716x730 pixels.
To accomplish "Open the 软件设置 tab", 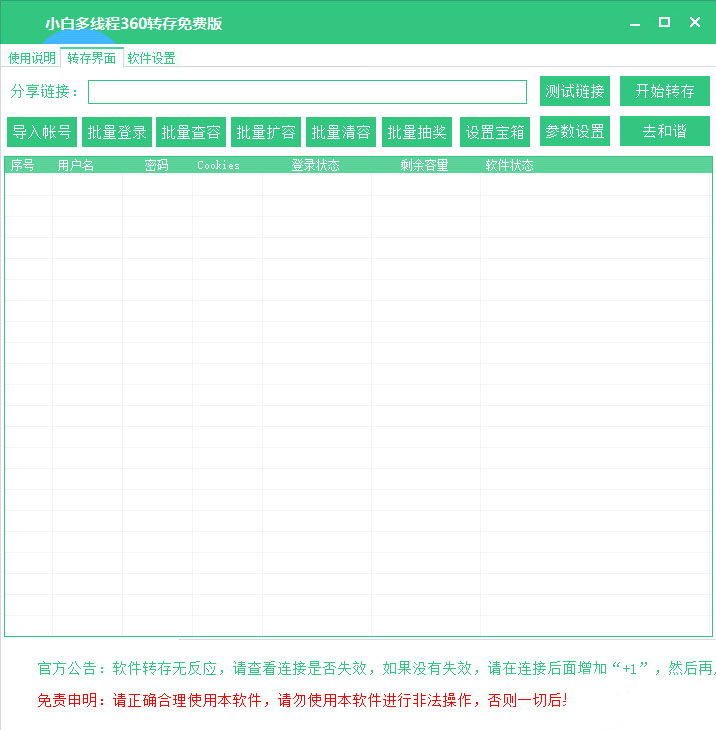I will pyautogui.click(x=151, y=58).
